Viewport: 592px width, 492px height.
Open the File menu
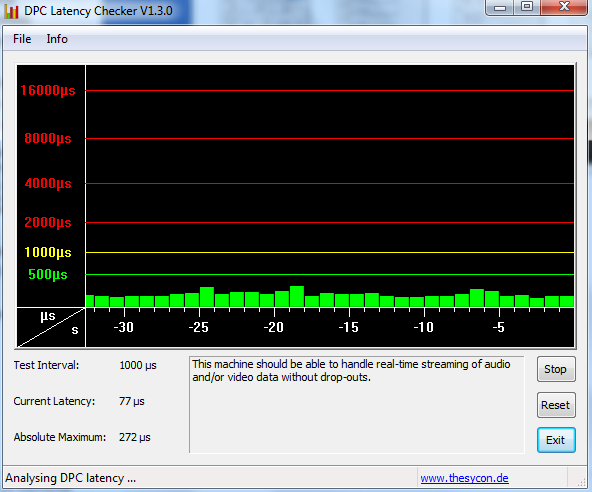[22, 39]
